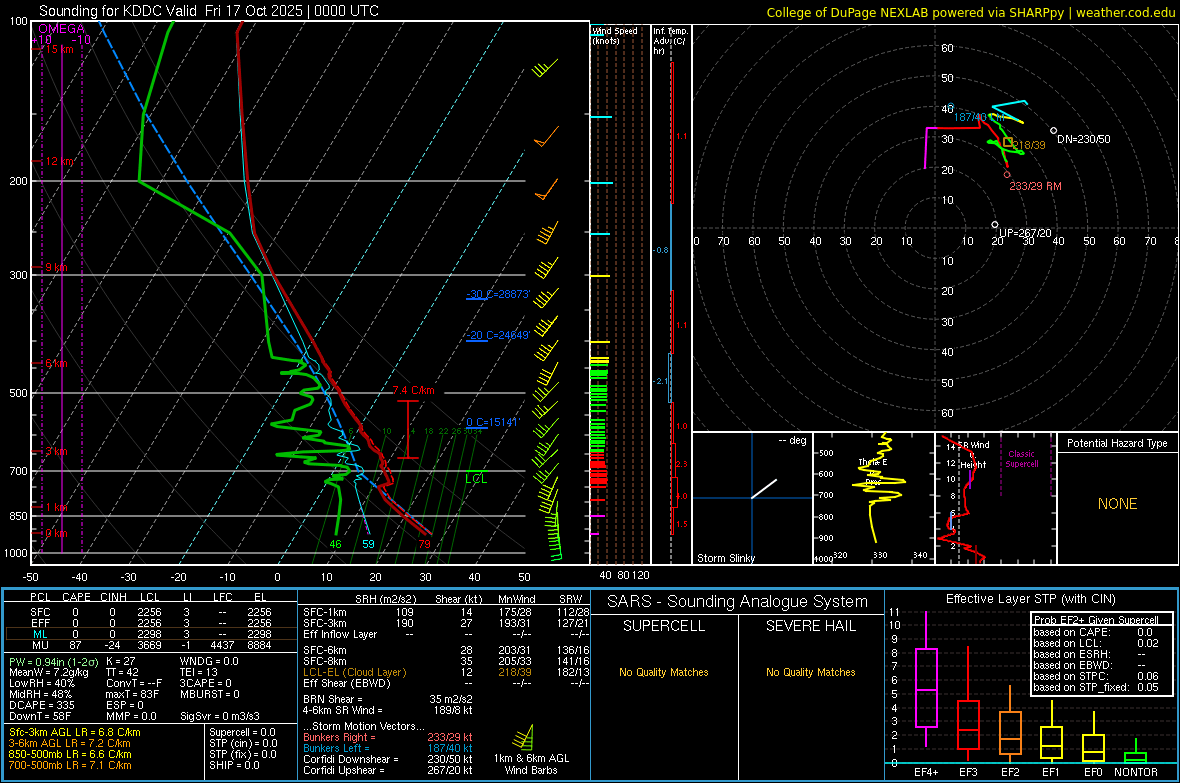Image resolution: width=1180 pixels, height=783 pixels.
Task: Click the LCL-EL (Cloud Layer) row
Action: tap(447, 672)
